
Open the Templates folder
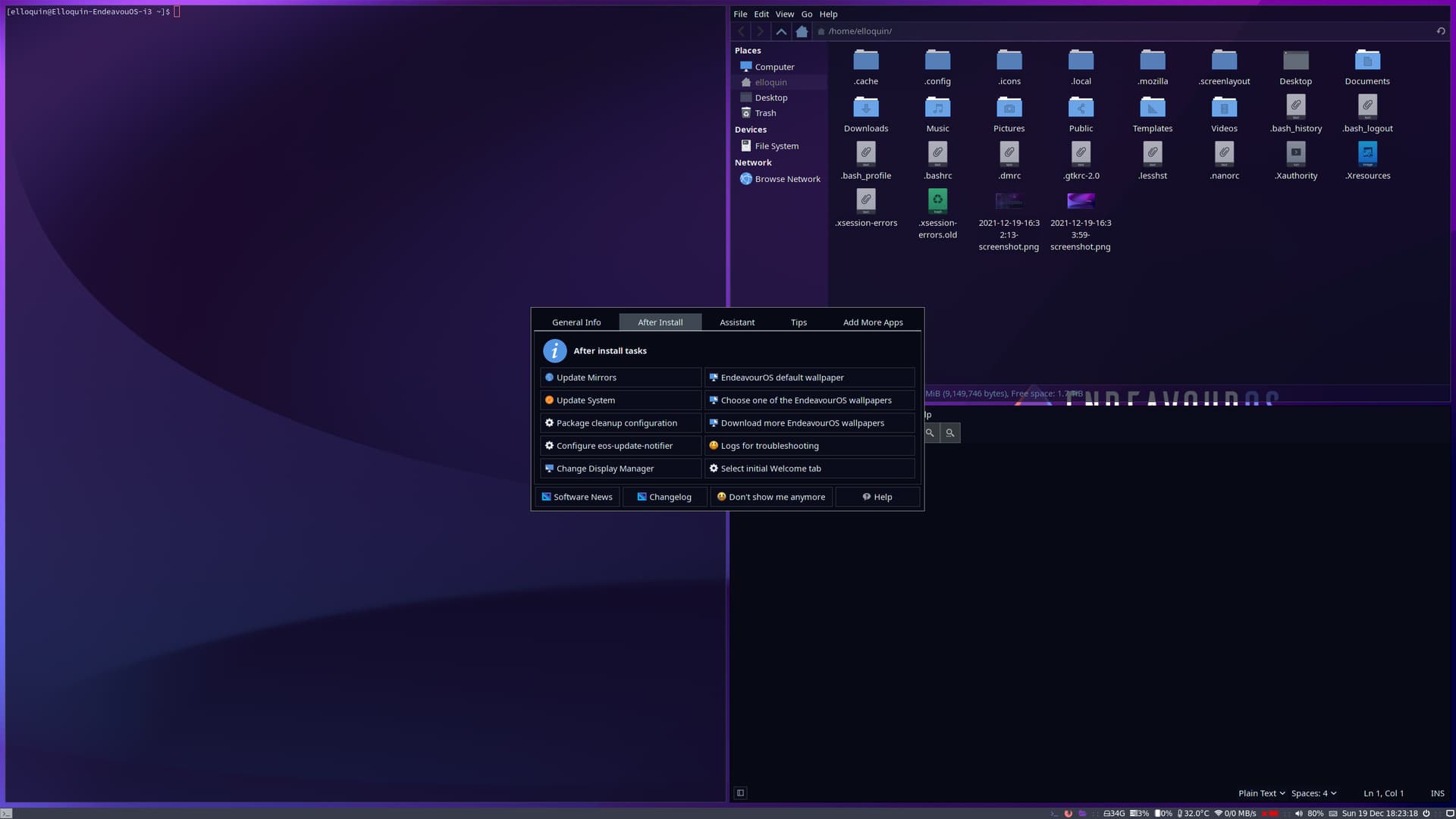coord(1152,115)
